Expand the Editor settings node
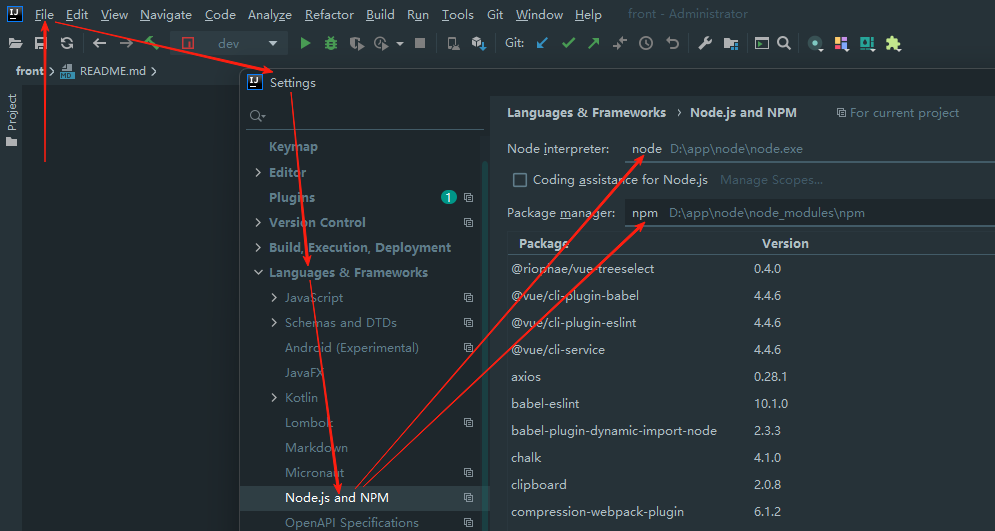Image resolution: width=995 pixels, height=531 pixels. (x=258, y=172)
